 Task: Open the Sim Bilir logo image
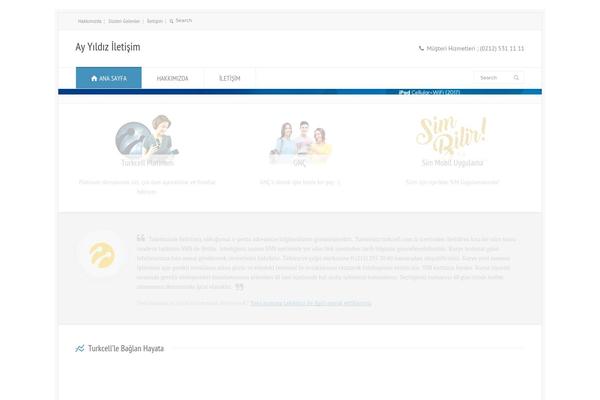tap(452, 135)
